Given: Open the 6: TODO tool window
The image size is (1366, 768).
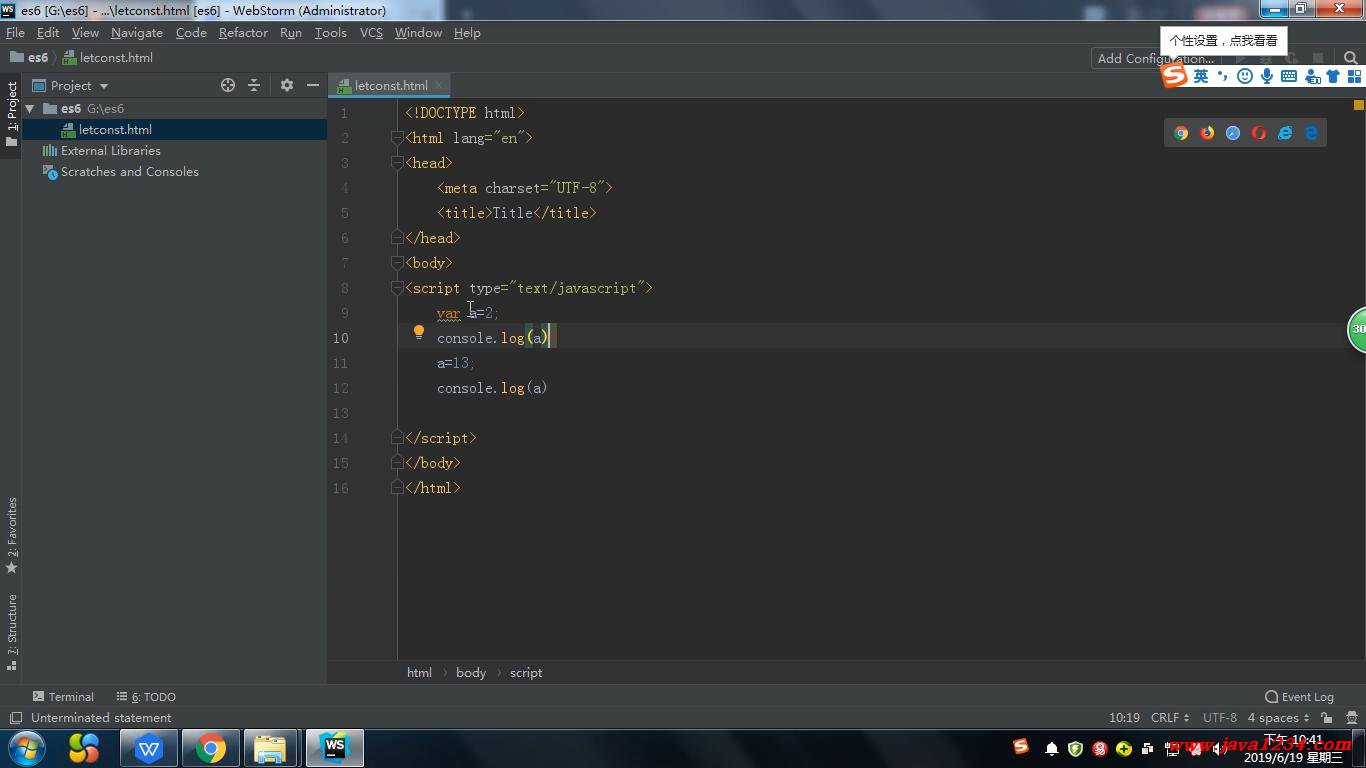Looking at the screenshot, I should point(146,697).
